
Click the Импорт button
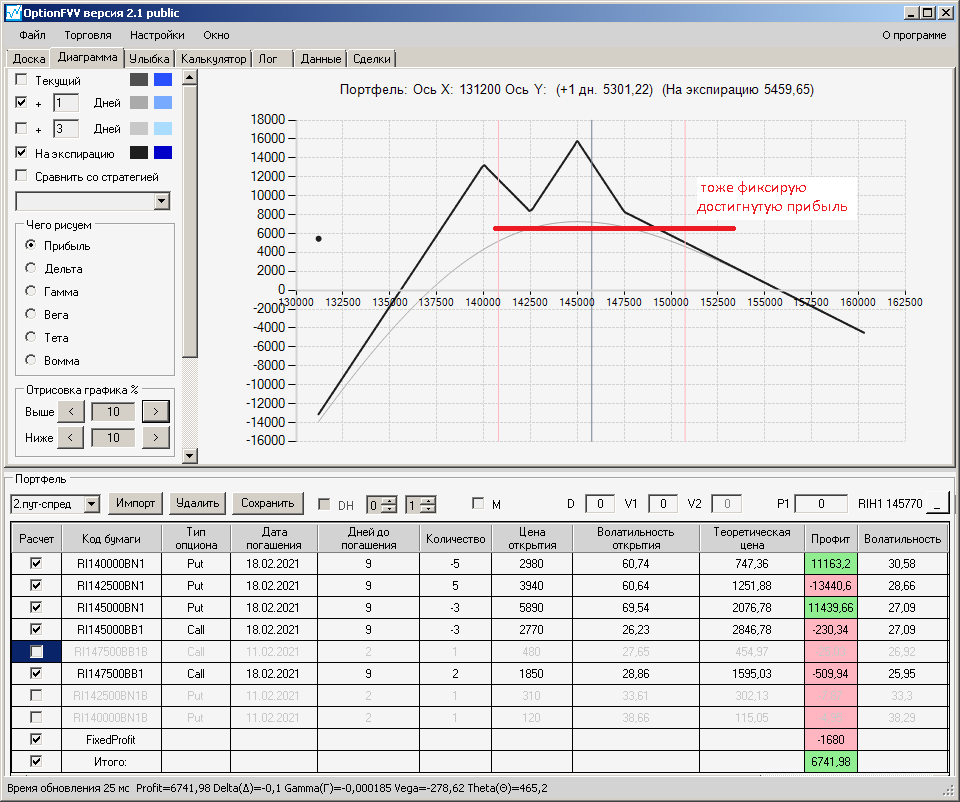click(135, 503)
